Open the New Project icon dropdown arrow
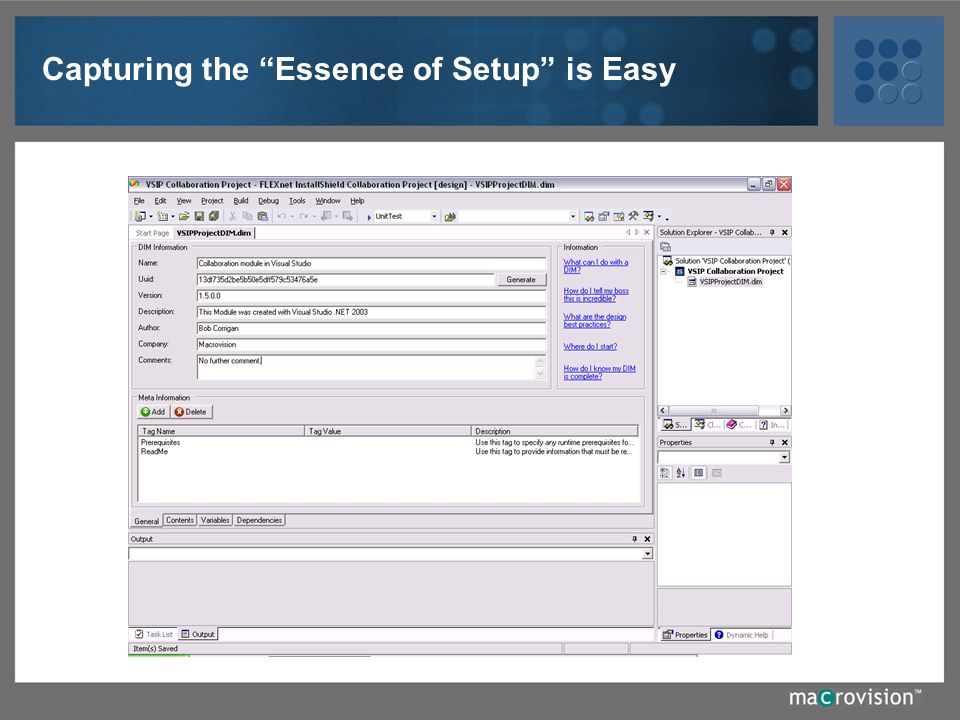The image size is (960, 720). [151, 217]
